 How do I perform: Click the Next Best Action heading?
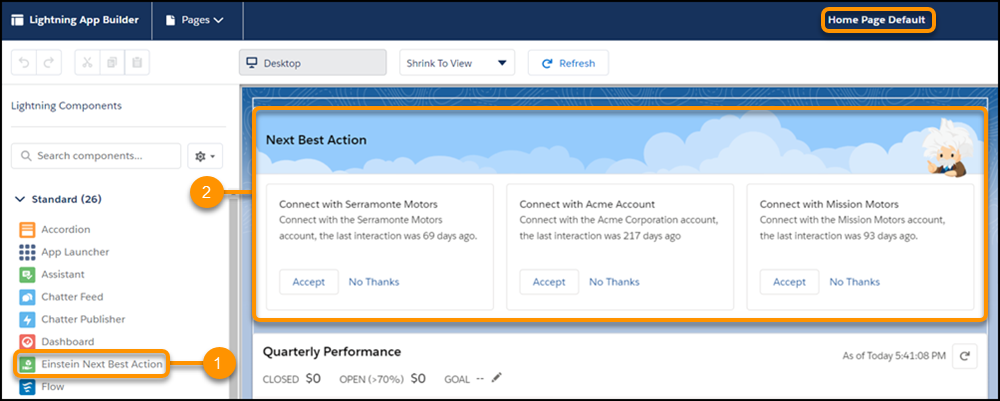pos(316,140)
